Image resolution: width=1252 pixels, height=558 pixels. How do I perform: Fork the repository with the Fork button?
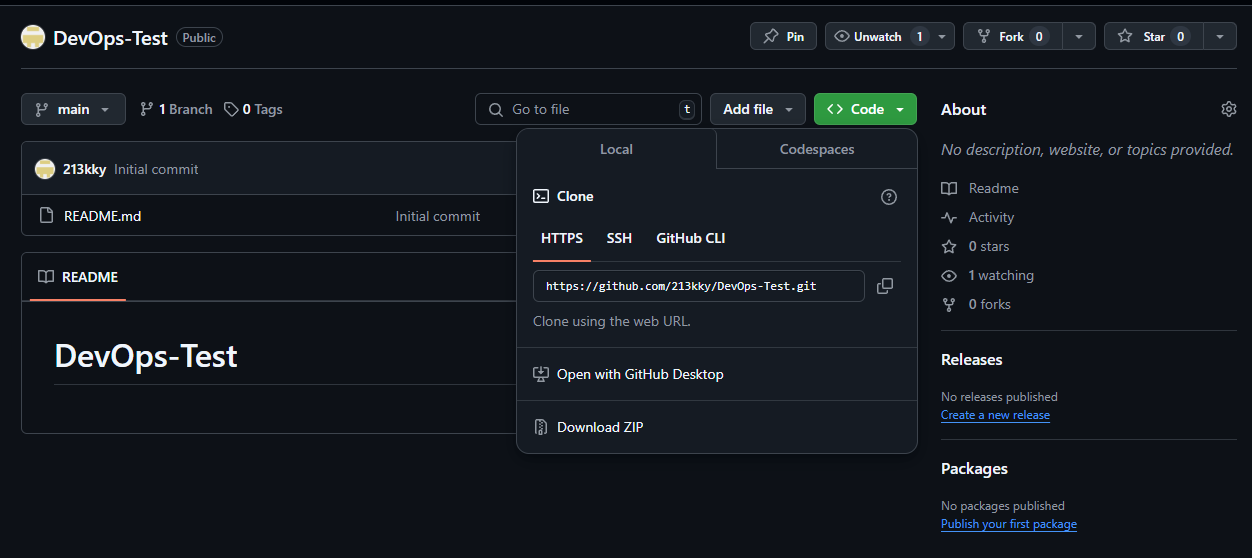coord(1012,36)
